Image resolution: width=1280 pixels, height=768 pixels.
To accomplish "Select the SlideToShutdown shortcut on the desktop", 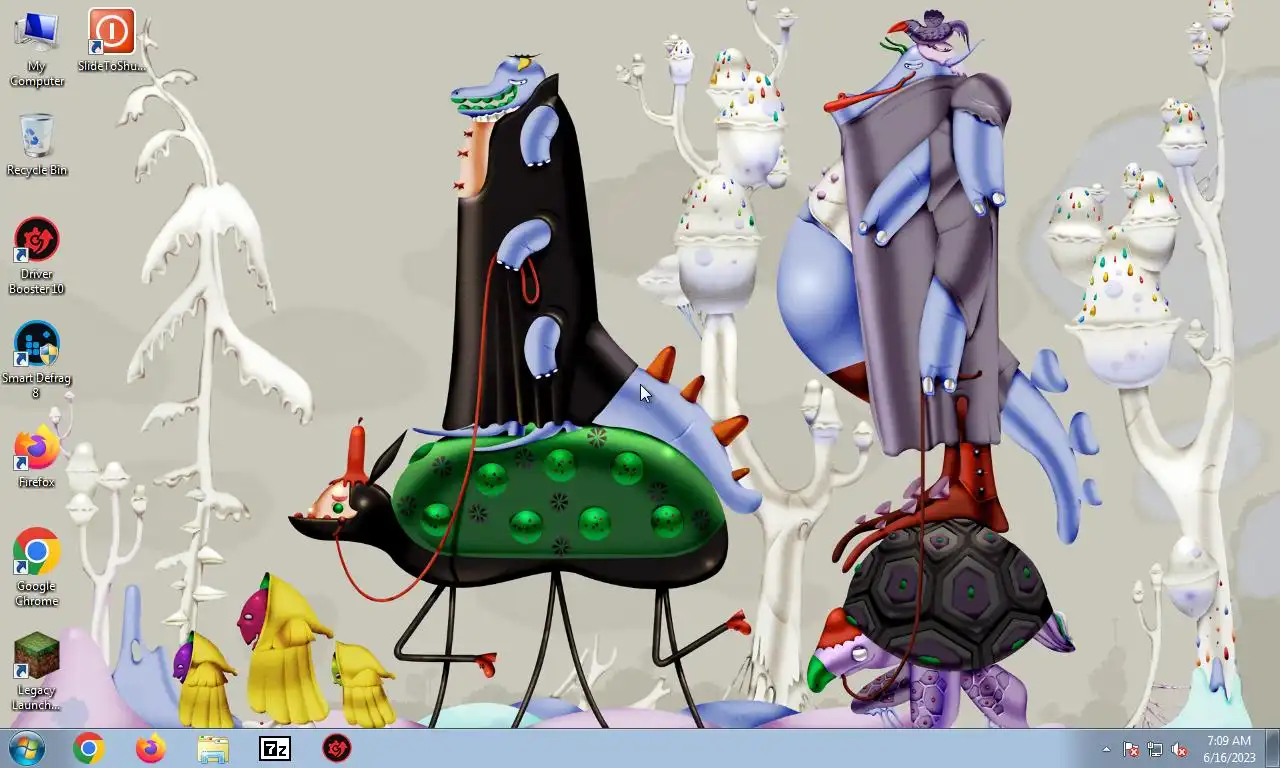I will pyautogui.click(x=111, y=40).
